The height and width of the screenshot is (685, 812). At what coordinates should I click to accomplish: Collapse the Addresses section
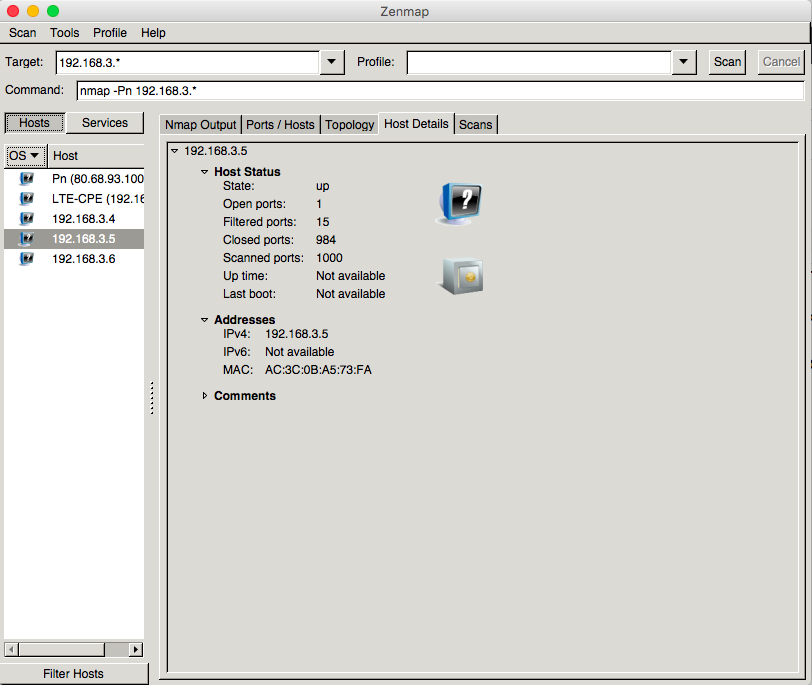(x=205, y=320)
